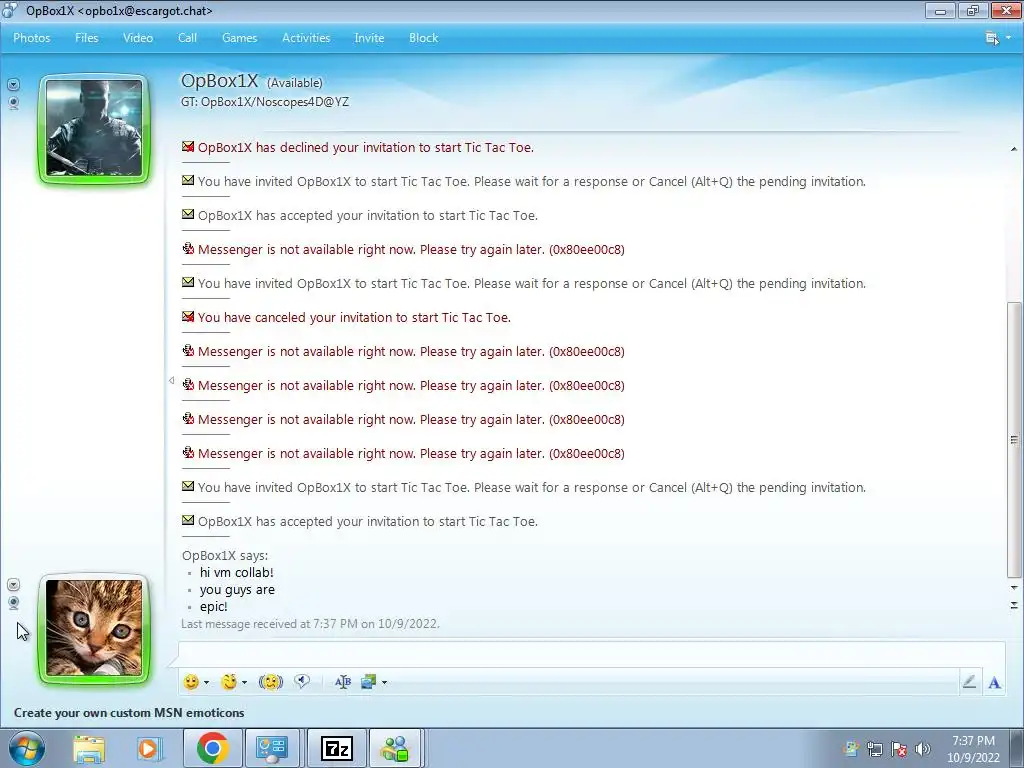Screen dimensions: 1024x768
Task: Click the conversation scroll up arrow
Action: point(1014,149)
